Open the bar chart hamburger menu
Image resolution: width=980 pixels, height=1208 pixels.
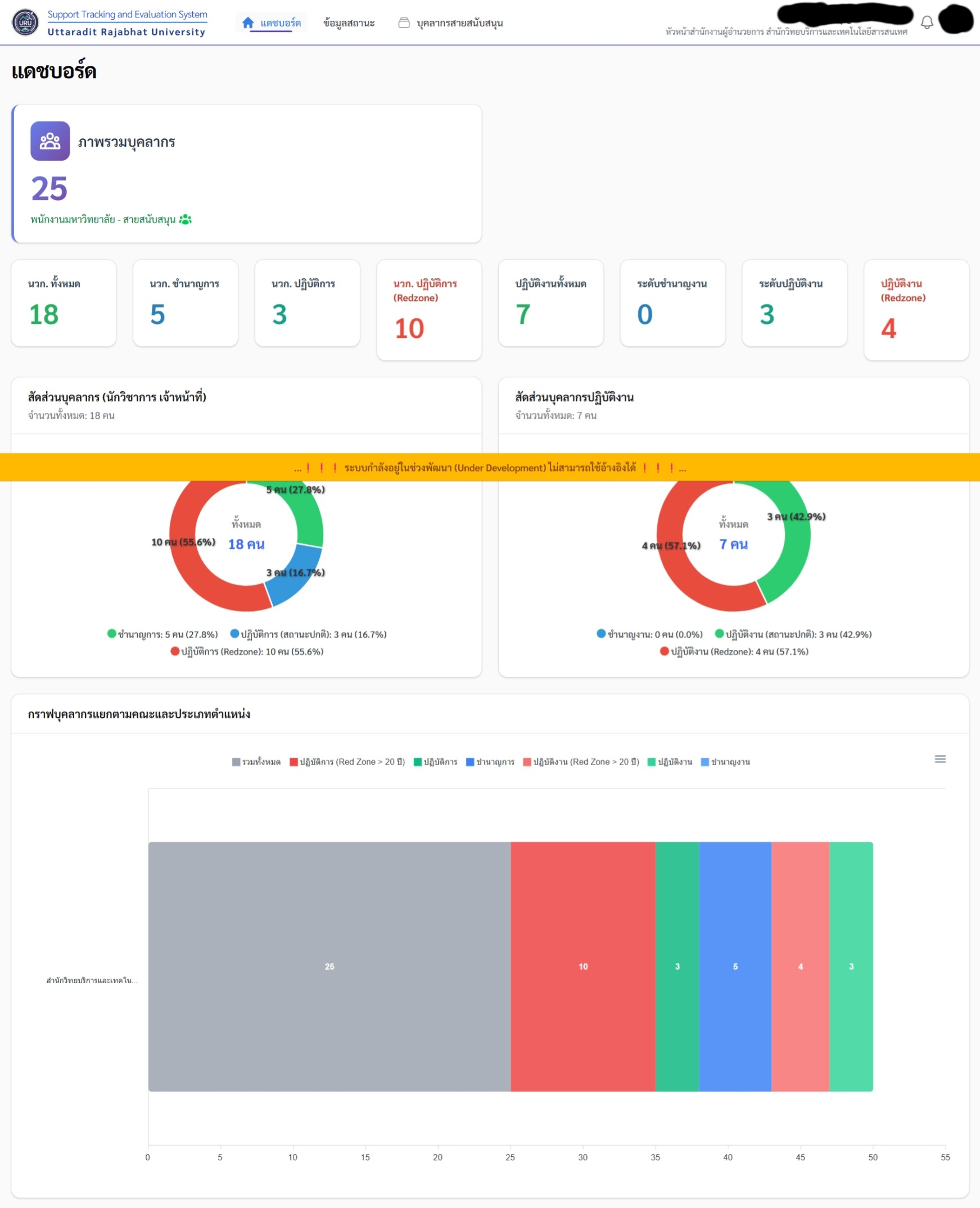(940, 759)
